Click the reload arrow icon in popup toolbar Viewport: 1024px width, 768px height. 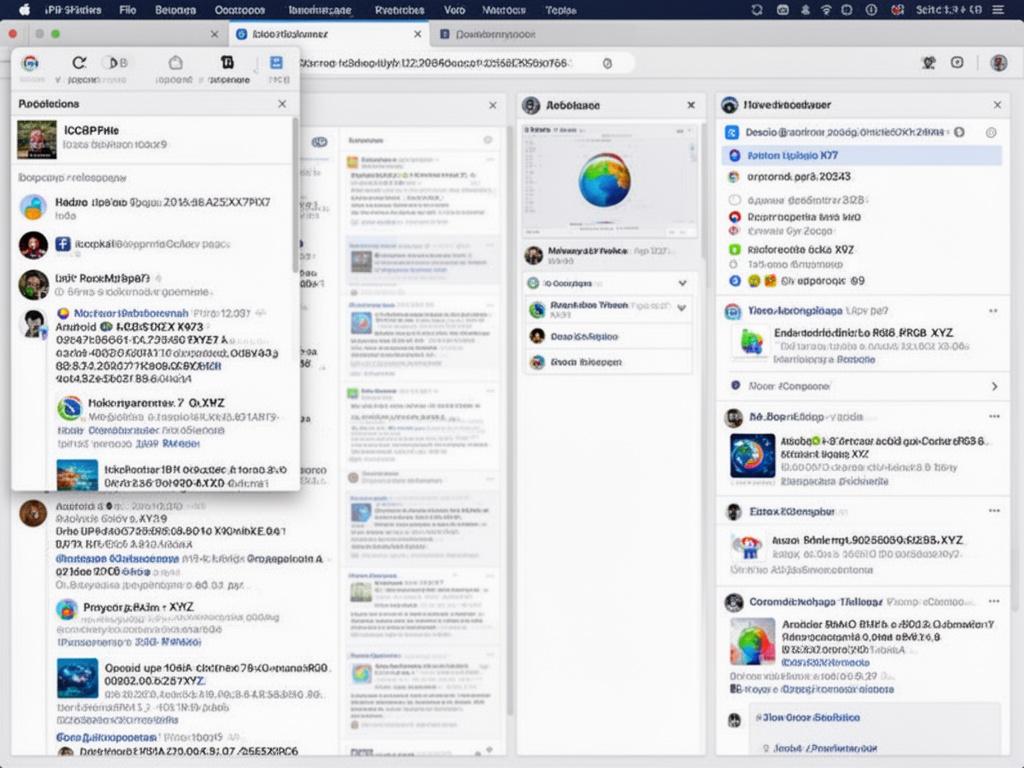79,63
